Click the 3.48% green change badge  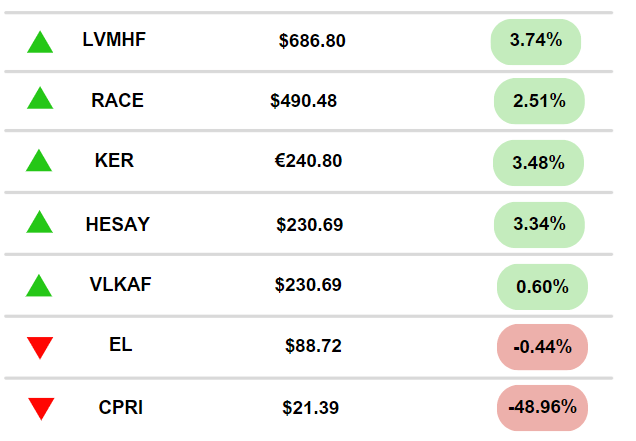538,163
